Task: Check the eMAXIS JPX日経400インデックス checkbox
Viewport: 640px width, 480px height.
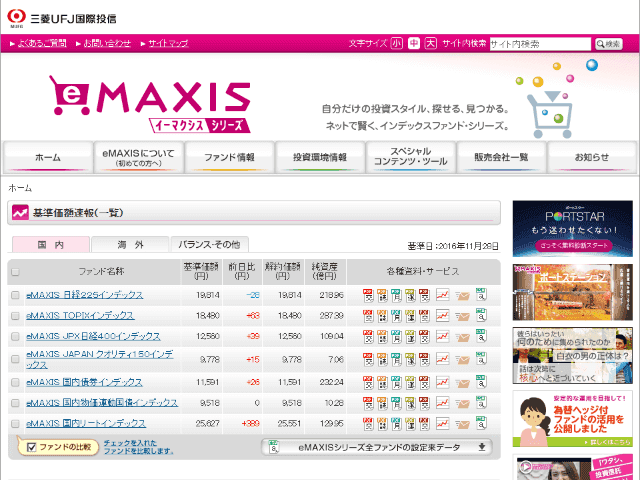Action: 15,337
